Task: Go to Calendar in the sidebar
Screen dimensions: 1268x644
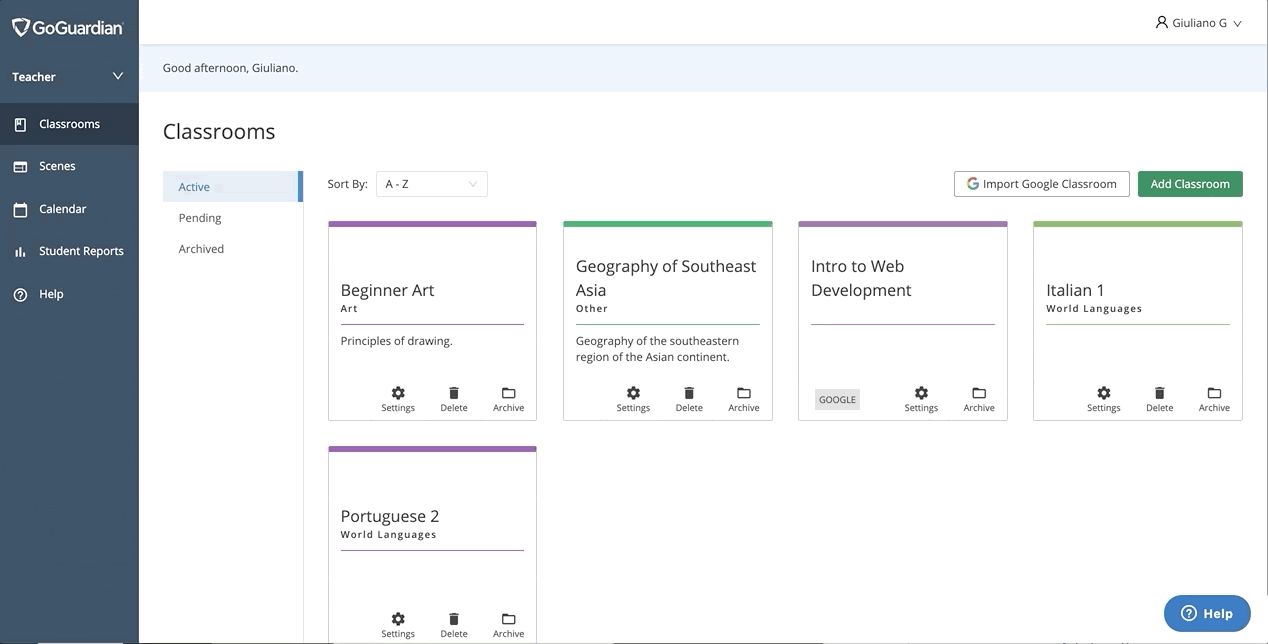Action: pyautogui.click(x=62, y=209)
